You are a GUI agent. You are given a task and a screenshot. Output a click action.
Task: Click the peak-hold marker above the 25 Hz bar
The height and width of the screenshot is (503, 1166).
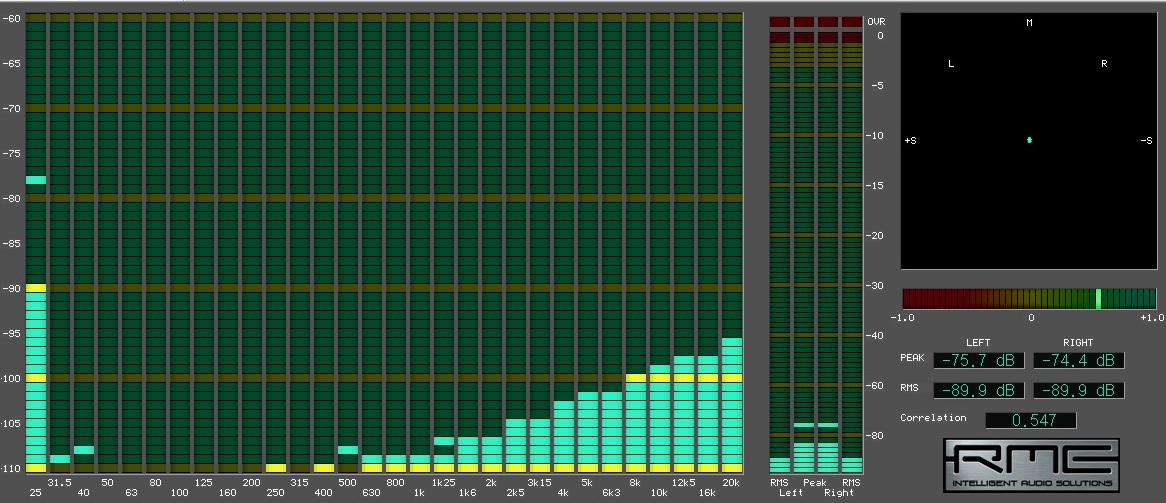click(36, 179)
